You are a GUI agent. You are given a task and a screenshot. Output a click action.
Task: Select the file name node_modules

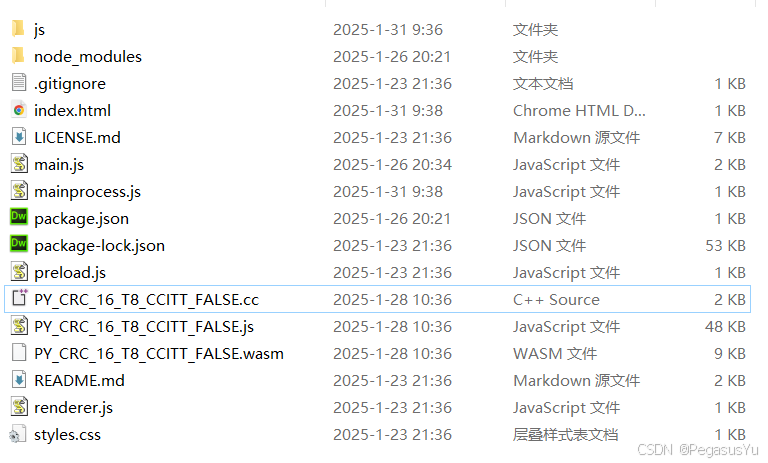(88, 57)
